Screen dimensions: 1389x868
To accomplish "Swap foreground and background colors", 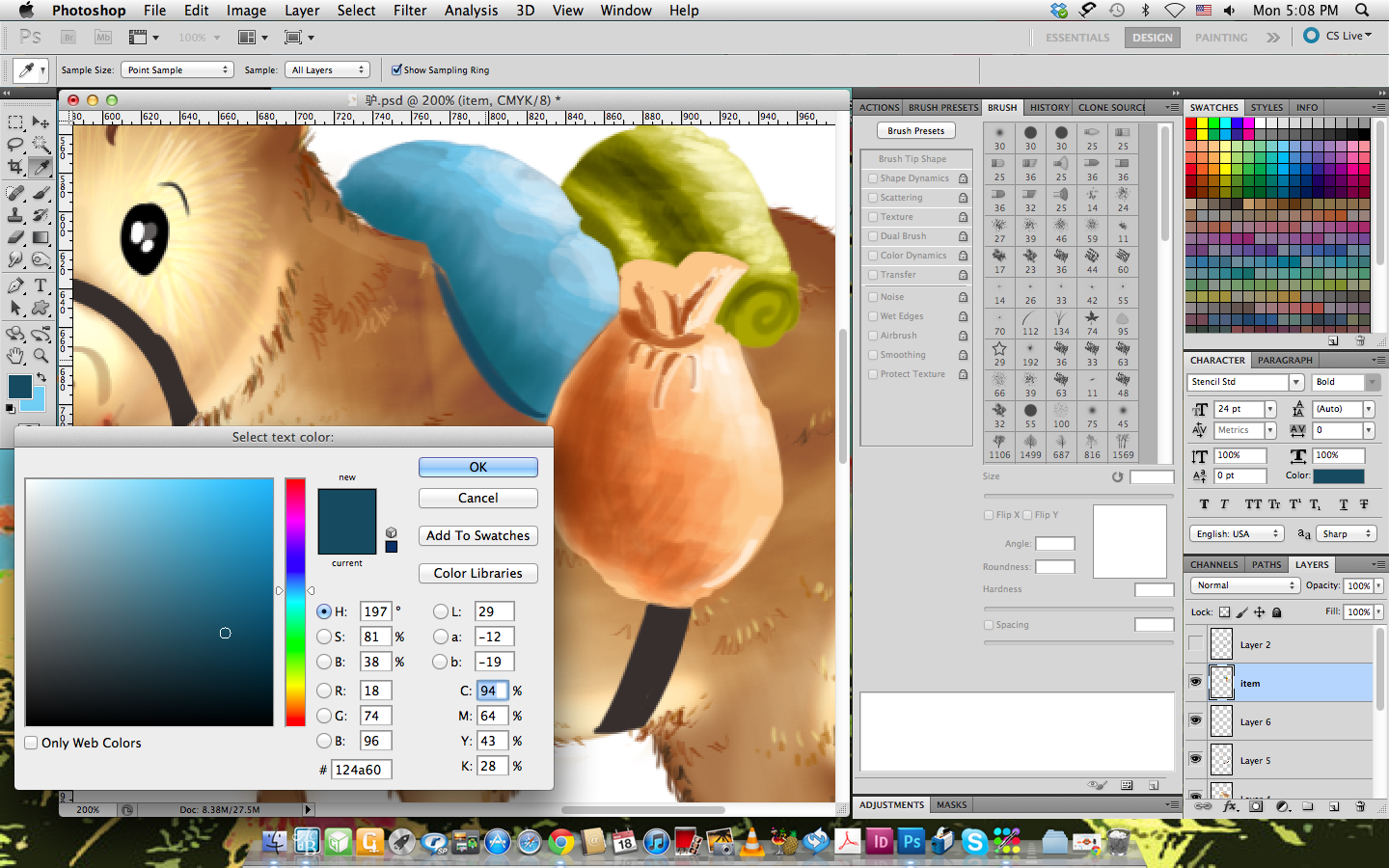I will [41, 377].
